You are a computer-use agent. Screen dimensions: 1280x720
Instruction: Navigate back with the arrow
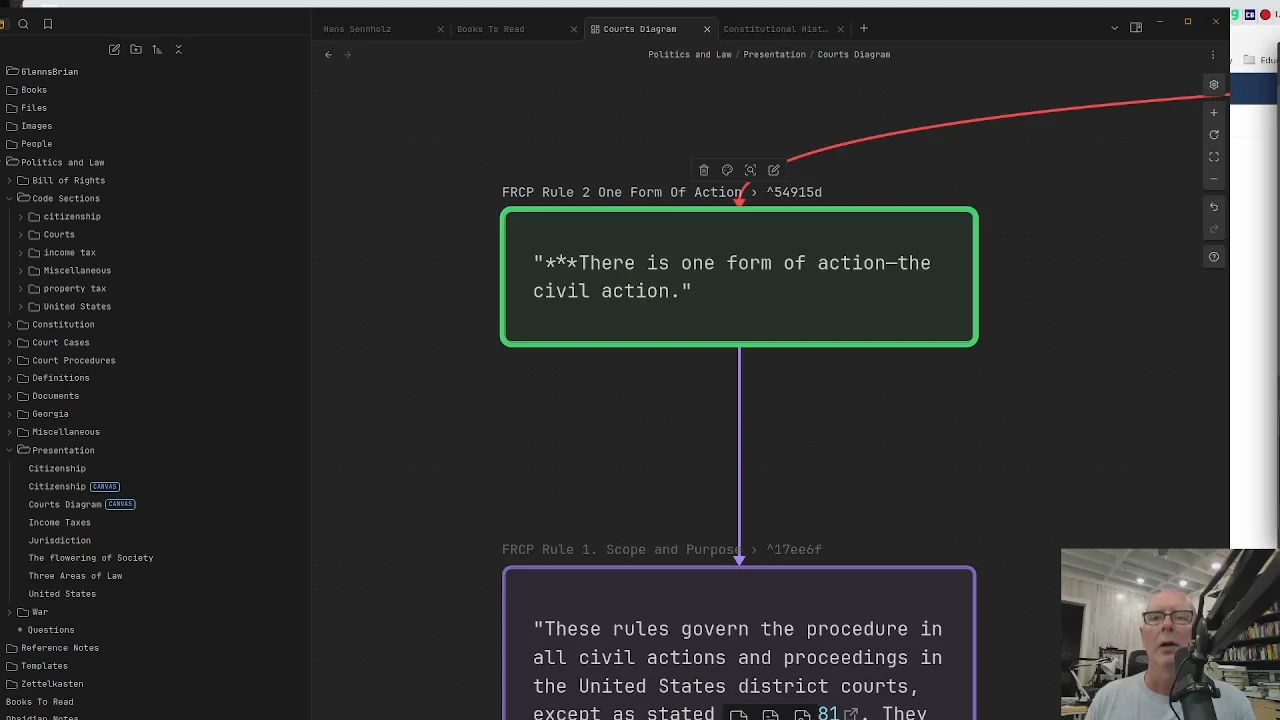[x=328, y=55]
